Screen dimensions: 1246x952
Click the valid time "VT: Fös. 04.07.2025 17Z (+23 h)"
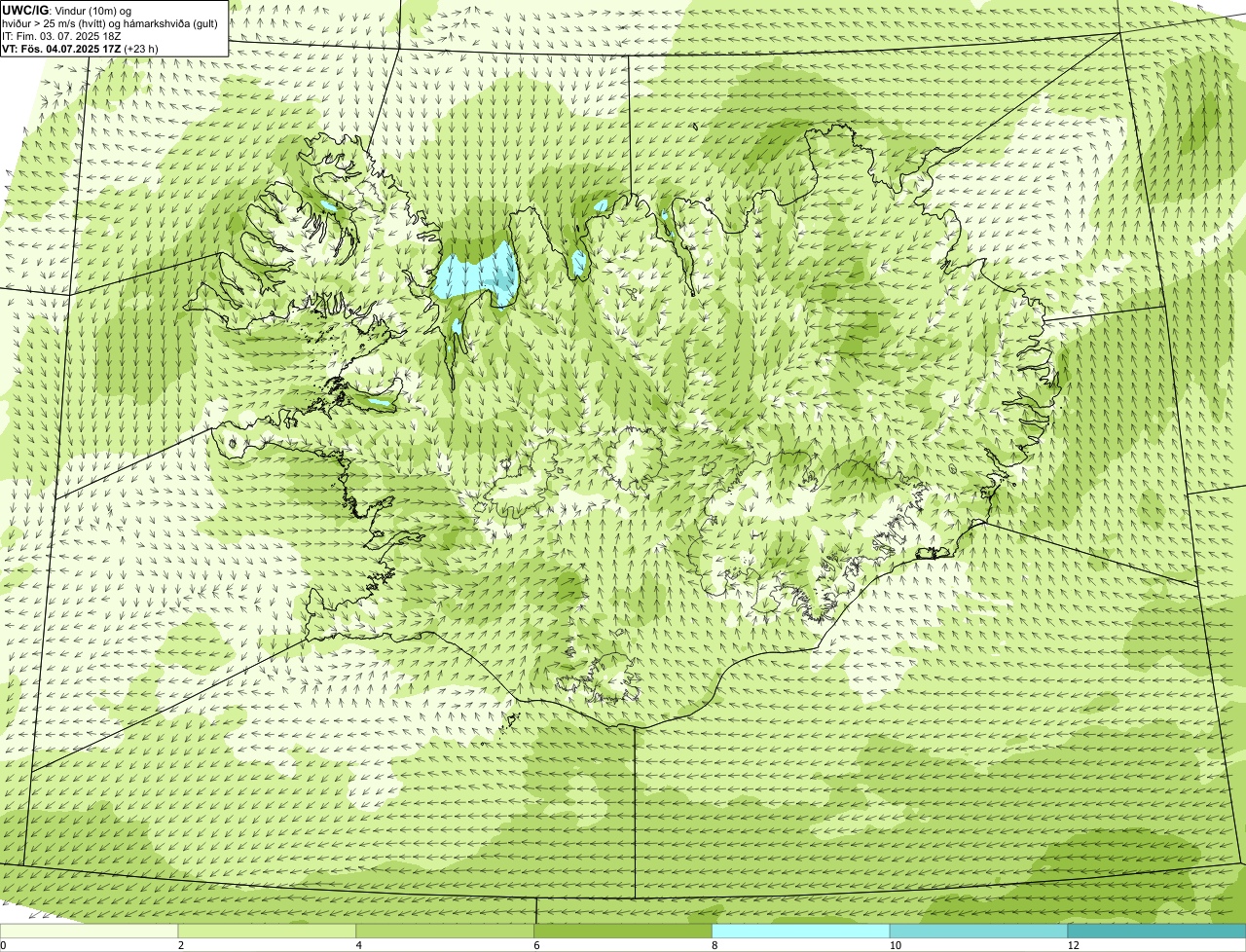pos(81,48)
